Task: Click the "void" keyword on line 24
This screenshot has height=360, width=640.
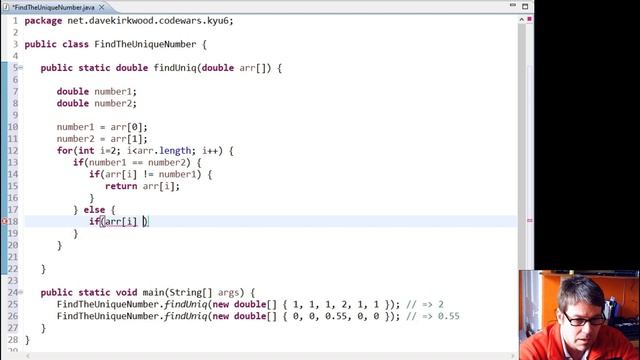Action: click(126, 292)
